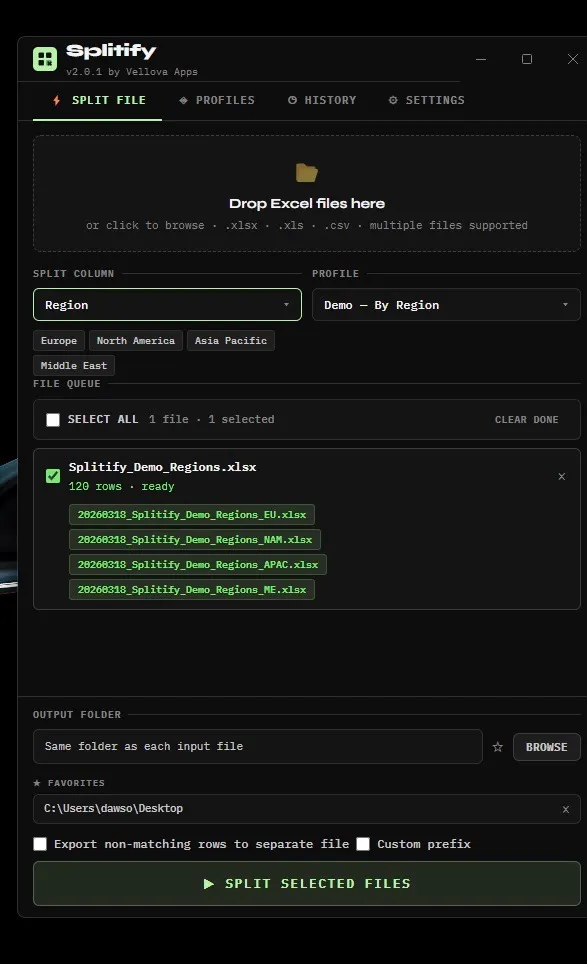Click Clear Done in the file queue
Viewport: 587px width, 964px height.
click(x=527, y=420)
